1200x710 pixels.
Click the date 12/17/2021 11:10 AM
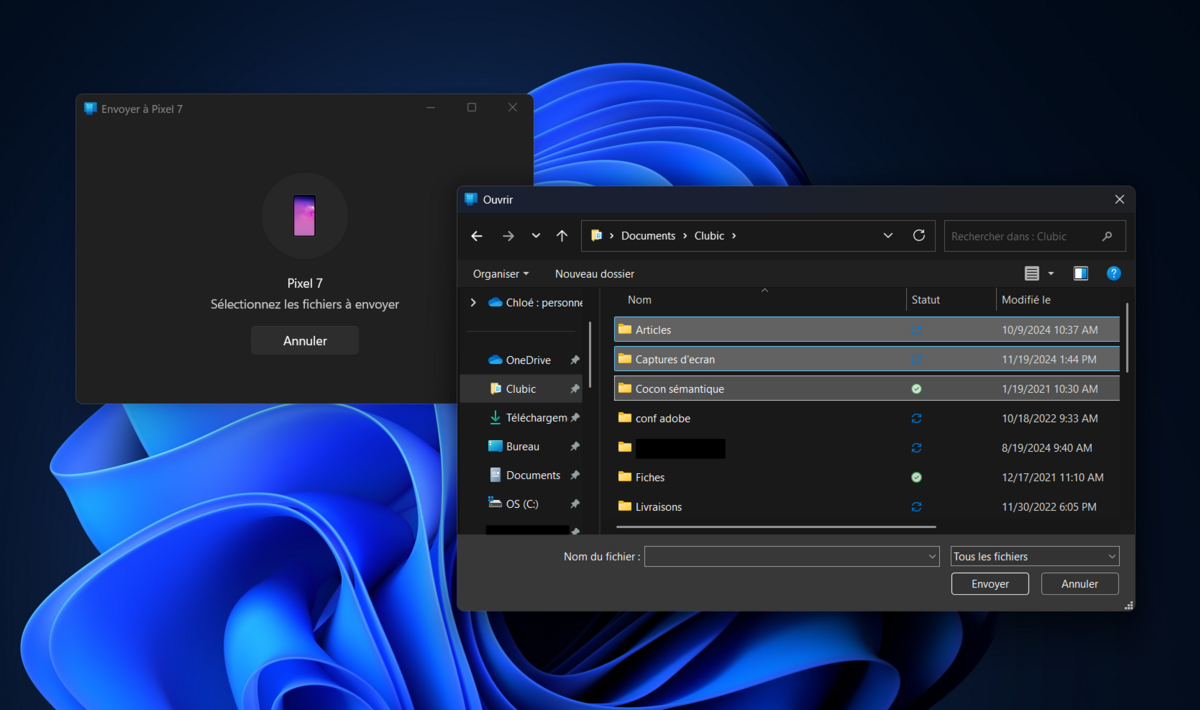[x=1053, y=477]
